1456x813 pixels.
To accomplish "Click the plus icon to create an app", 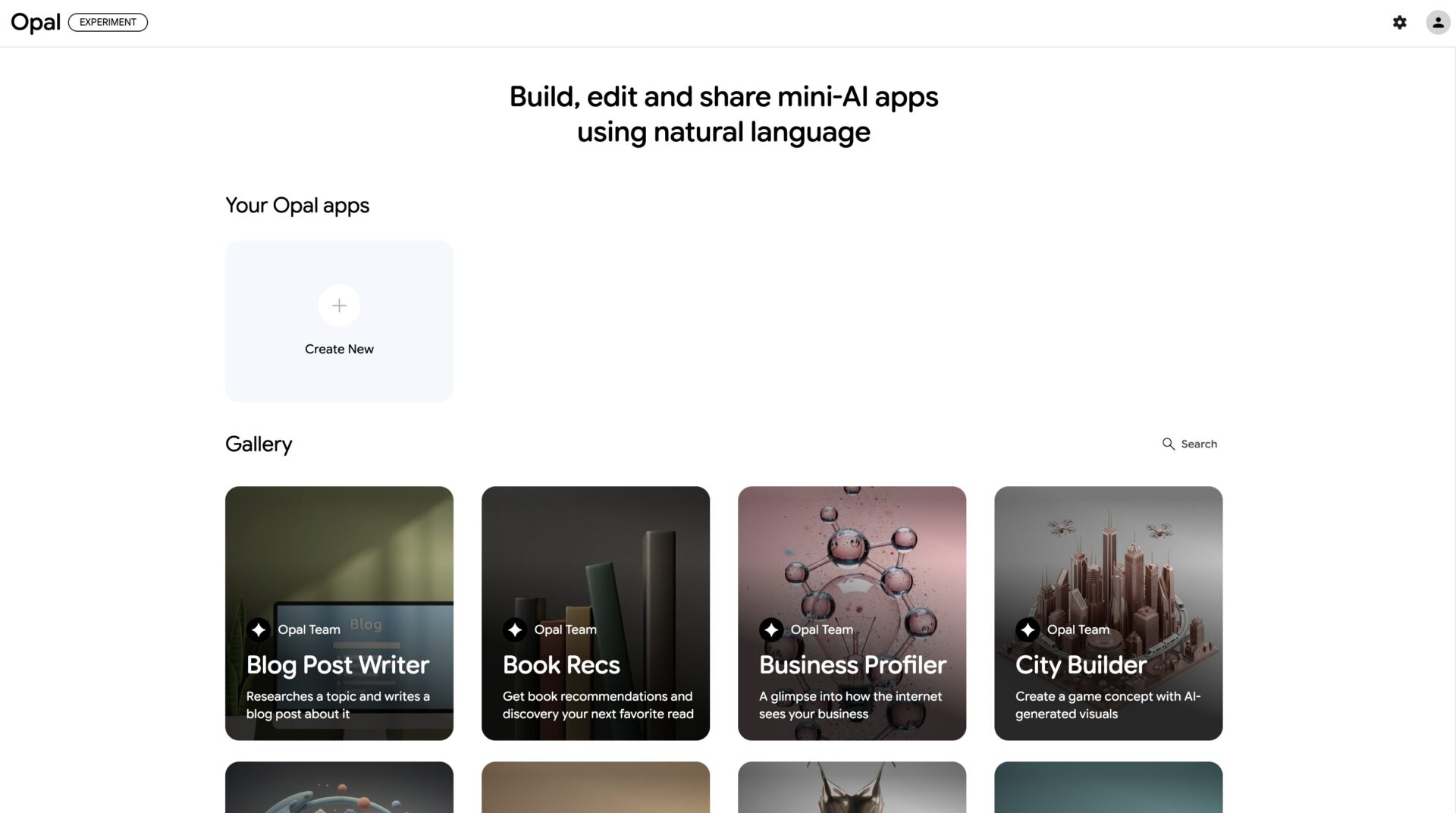I will point(339,306).
